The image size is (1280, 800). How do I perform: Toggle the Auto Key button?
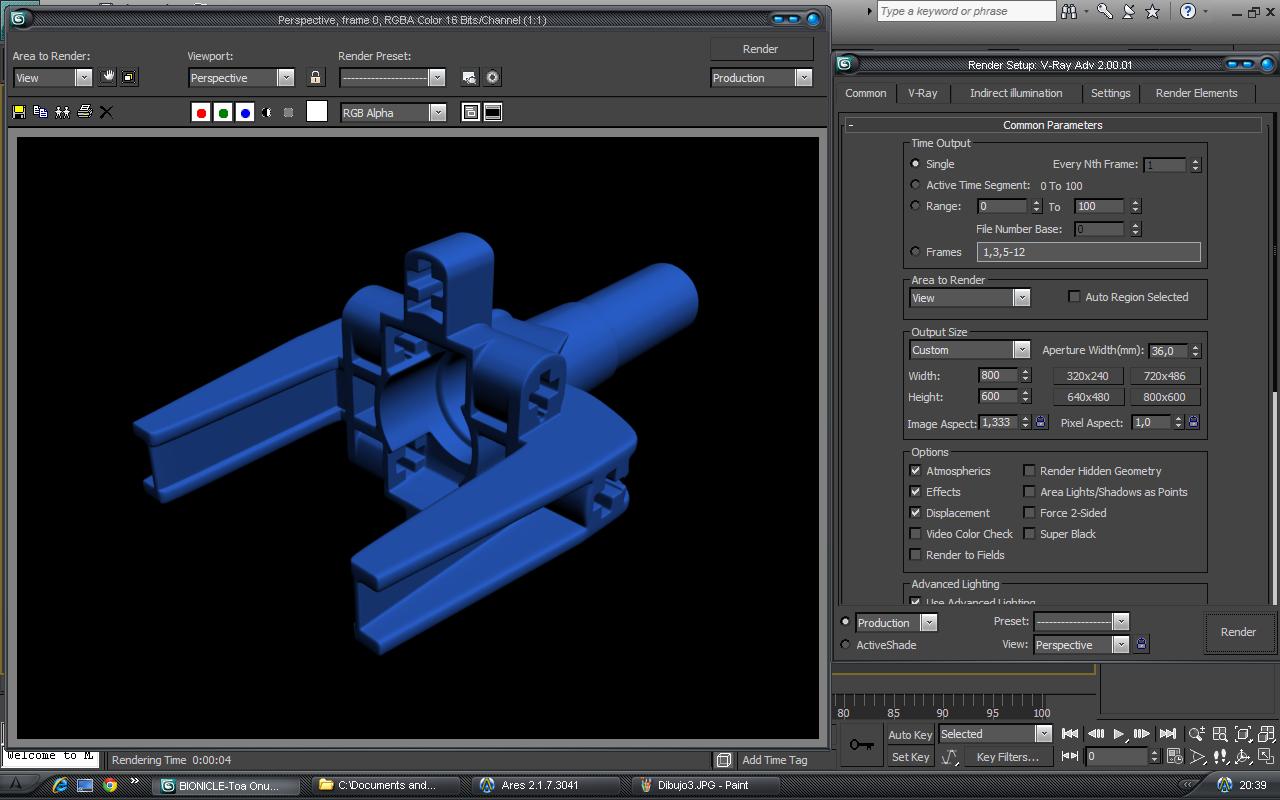pos(910,734)
